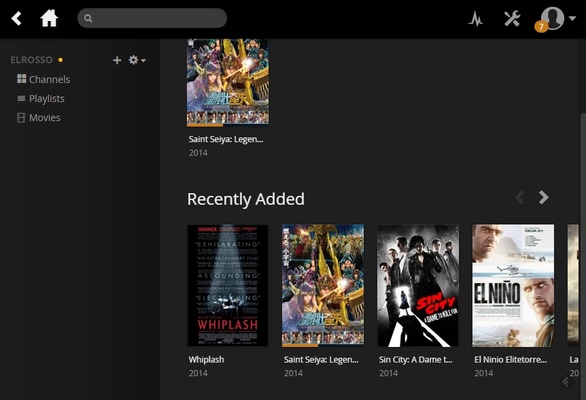Go back using the left arrow icon

point(16,18)
